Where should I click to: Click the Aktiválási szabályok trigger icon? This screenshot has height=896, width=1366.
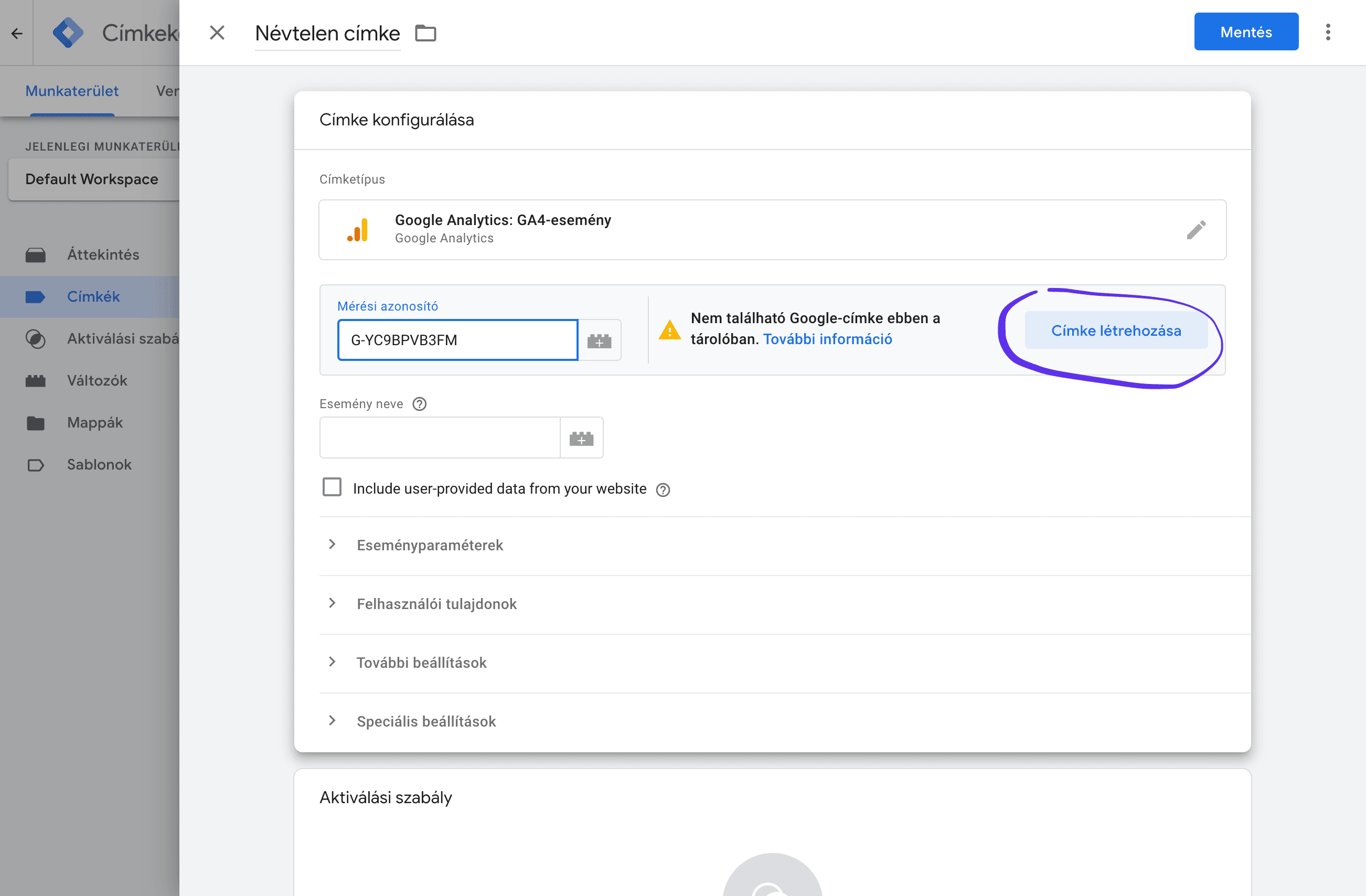pyautogui.click(x=36, y=339)
